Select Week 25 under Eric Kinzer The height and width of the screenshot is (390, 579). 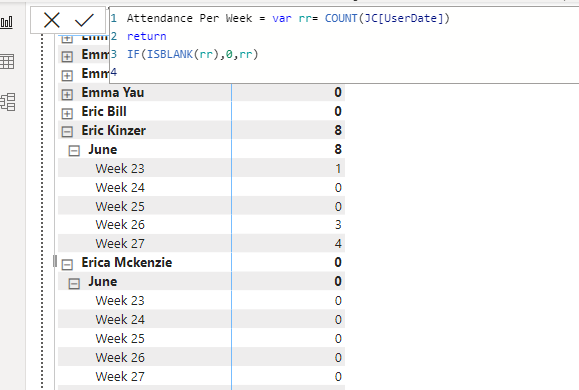[x=120, y=206]
